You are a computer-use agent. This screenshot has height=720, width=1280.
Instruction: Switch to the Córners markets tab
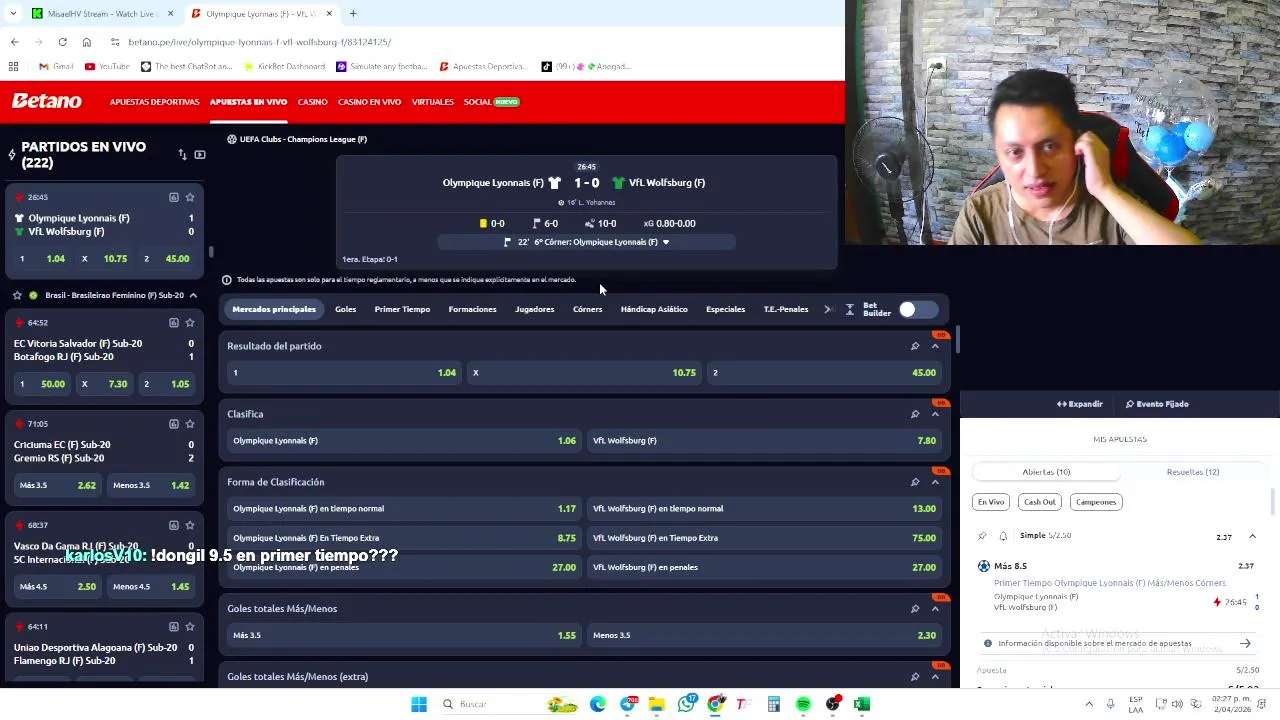click(587, 310)
